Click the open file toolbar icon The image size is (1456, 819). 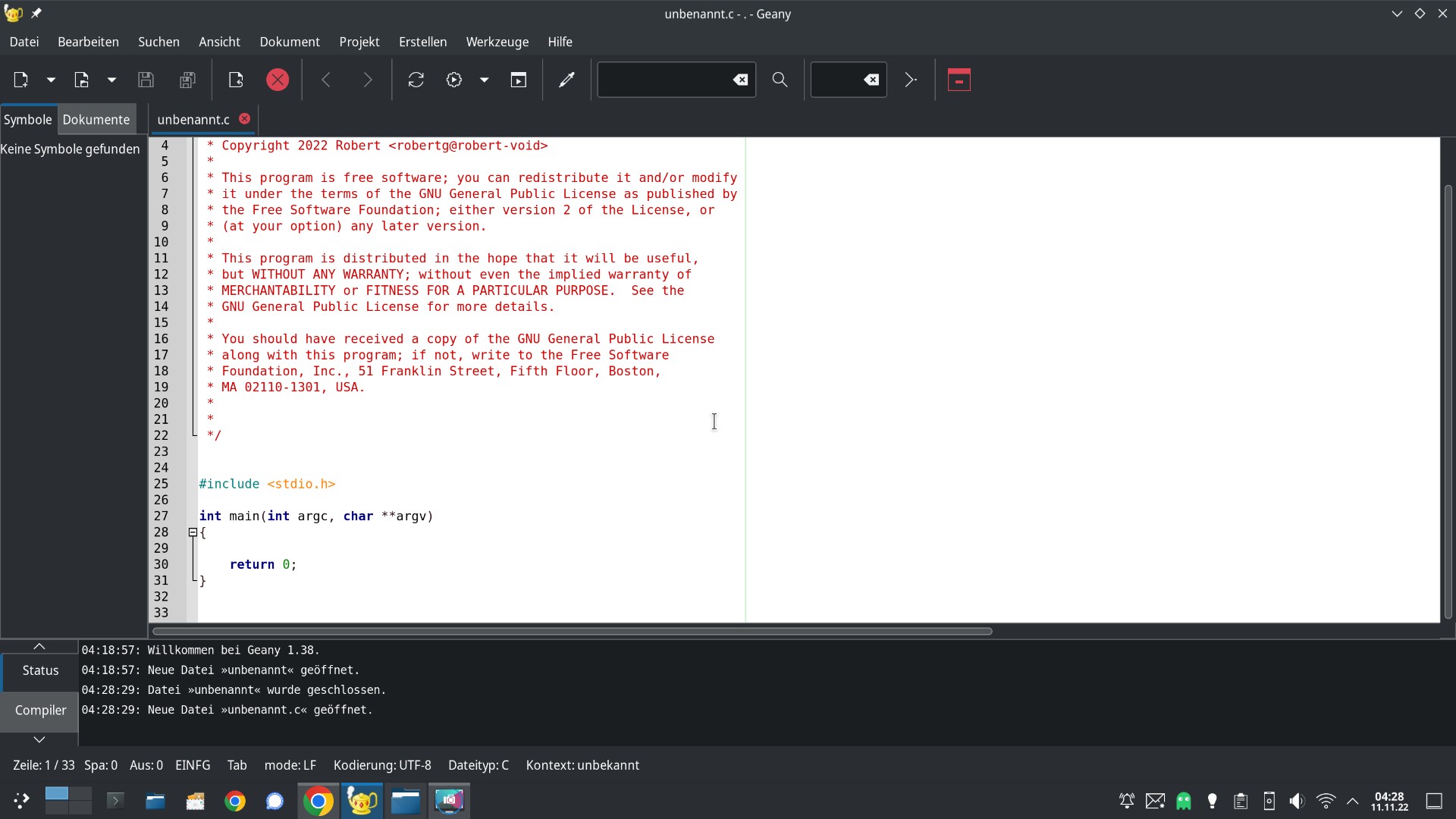(81, 80)
